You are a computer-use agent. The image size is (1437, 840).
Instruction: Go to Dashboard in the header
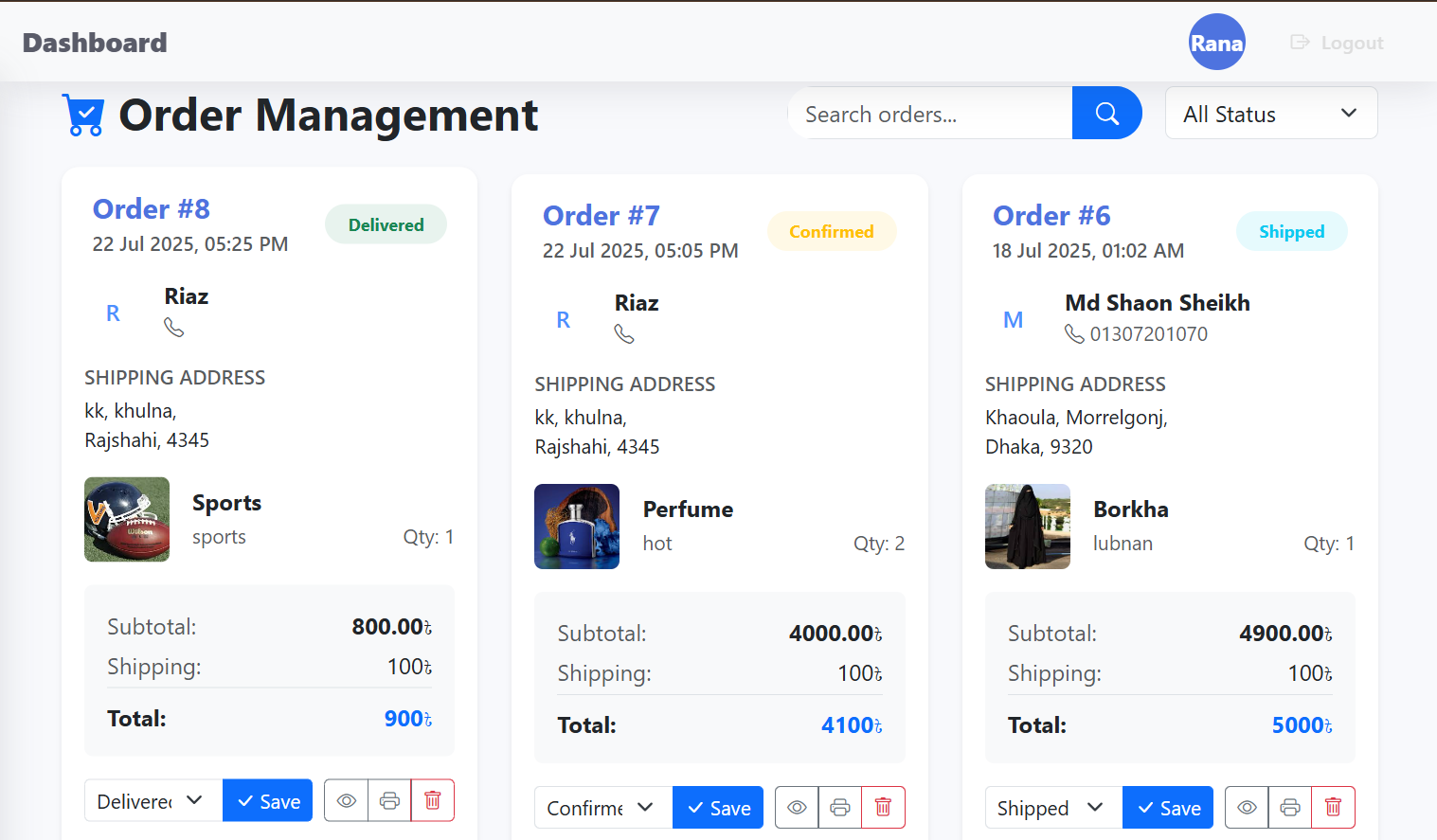click(x=95, y=43)
